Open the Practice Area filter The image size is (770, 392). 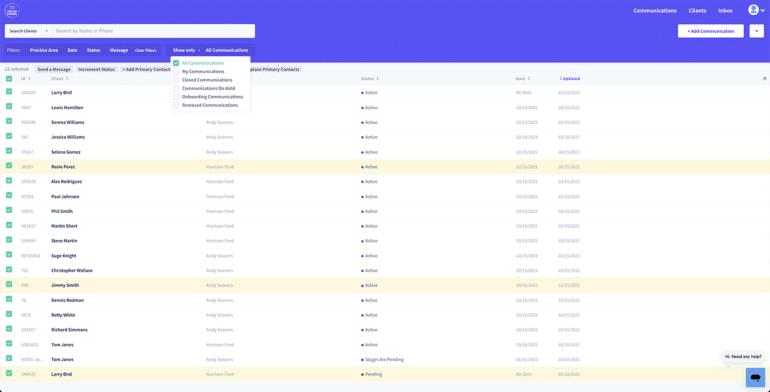[44, 50]
